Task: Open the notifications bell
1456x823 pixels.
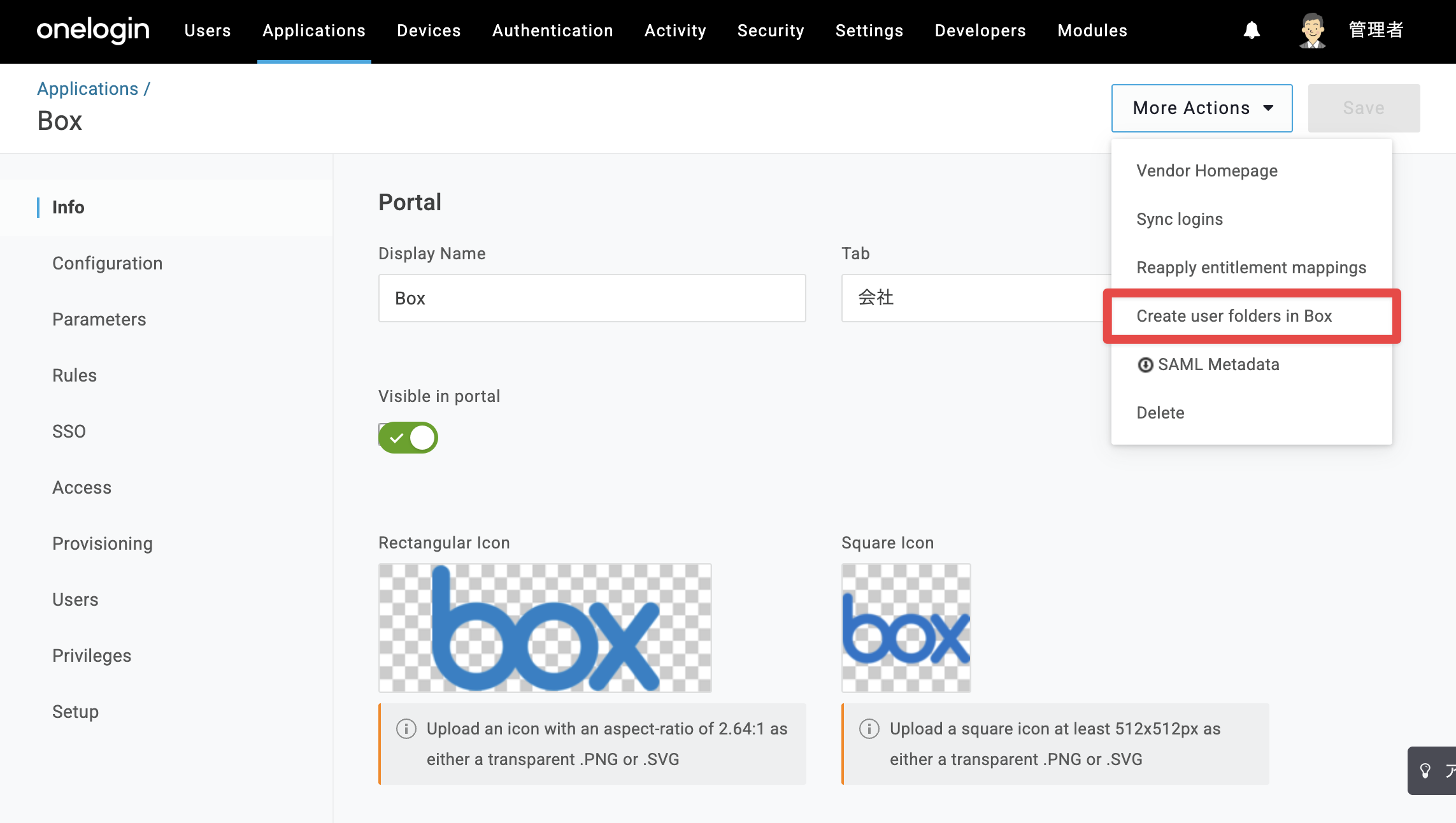Action: 1252,30
